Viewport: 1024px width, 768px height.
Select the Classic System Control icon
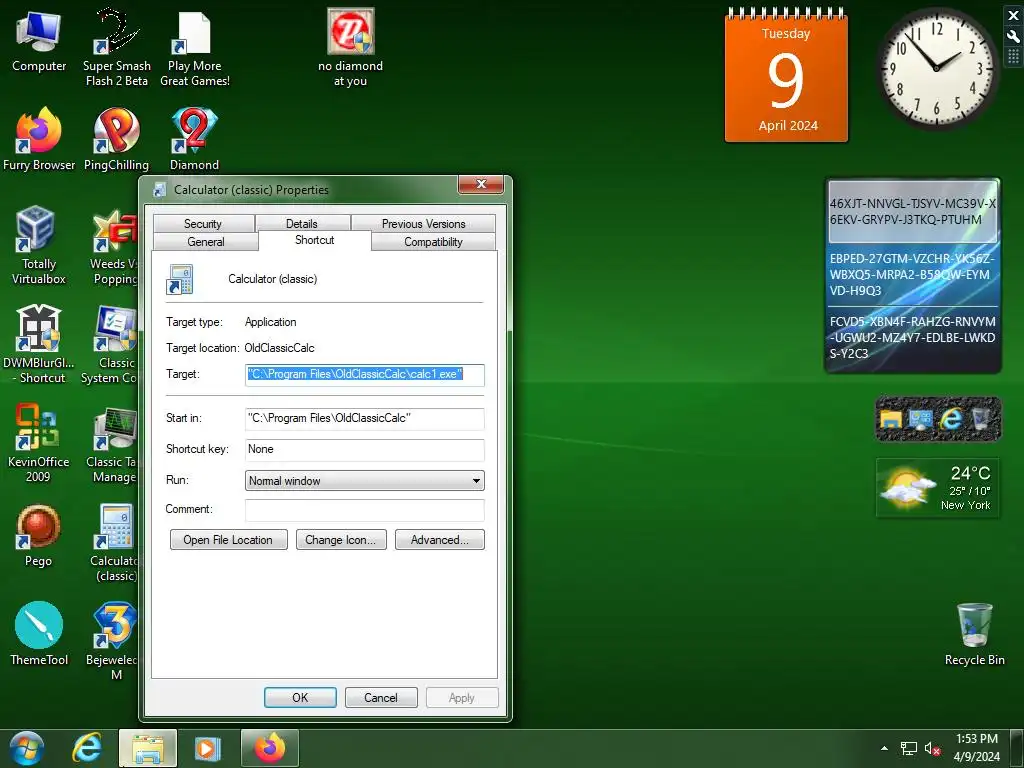pos(110,344)
